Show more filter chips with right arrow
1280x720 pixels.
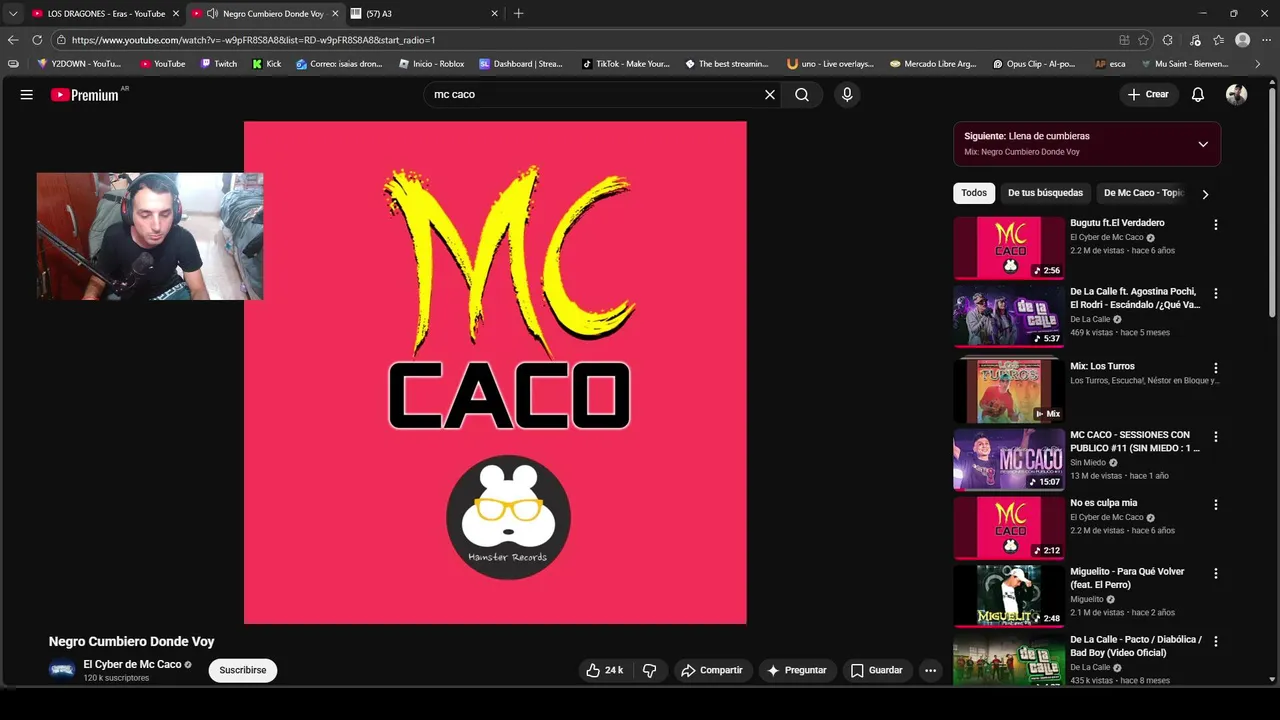point(1205,194)
